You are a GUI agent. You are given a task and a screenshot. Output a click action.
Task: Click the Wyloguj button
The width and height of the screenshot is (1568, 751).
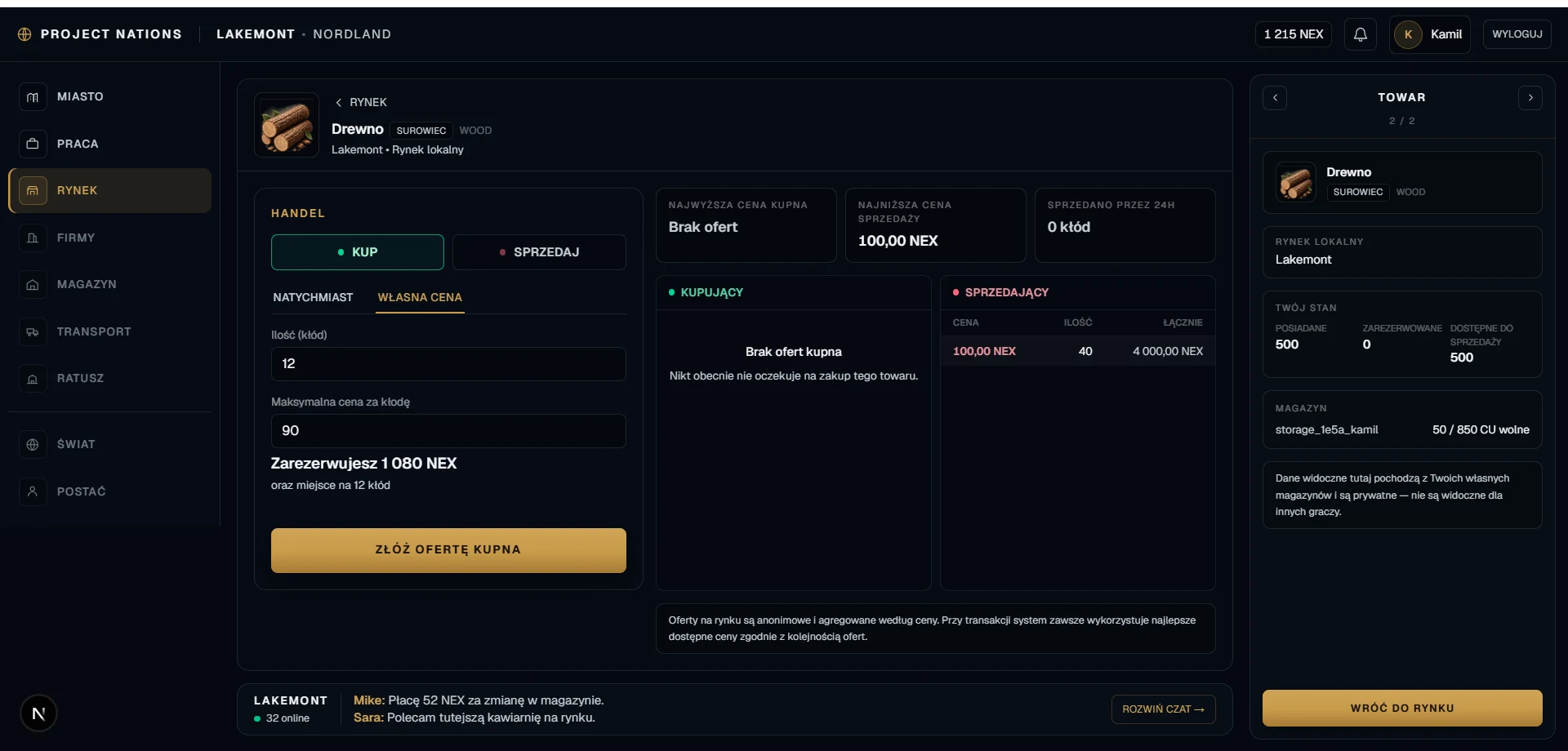pos(1517,34)
